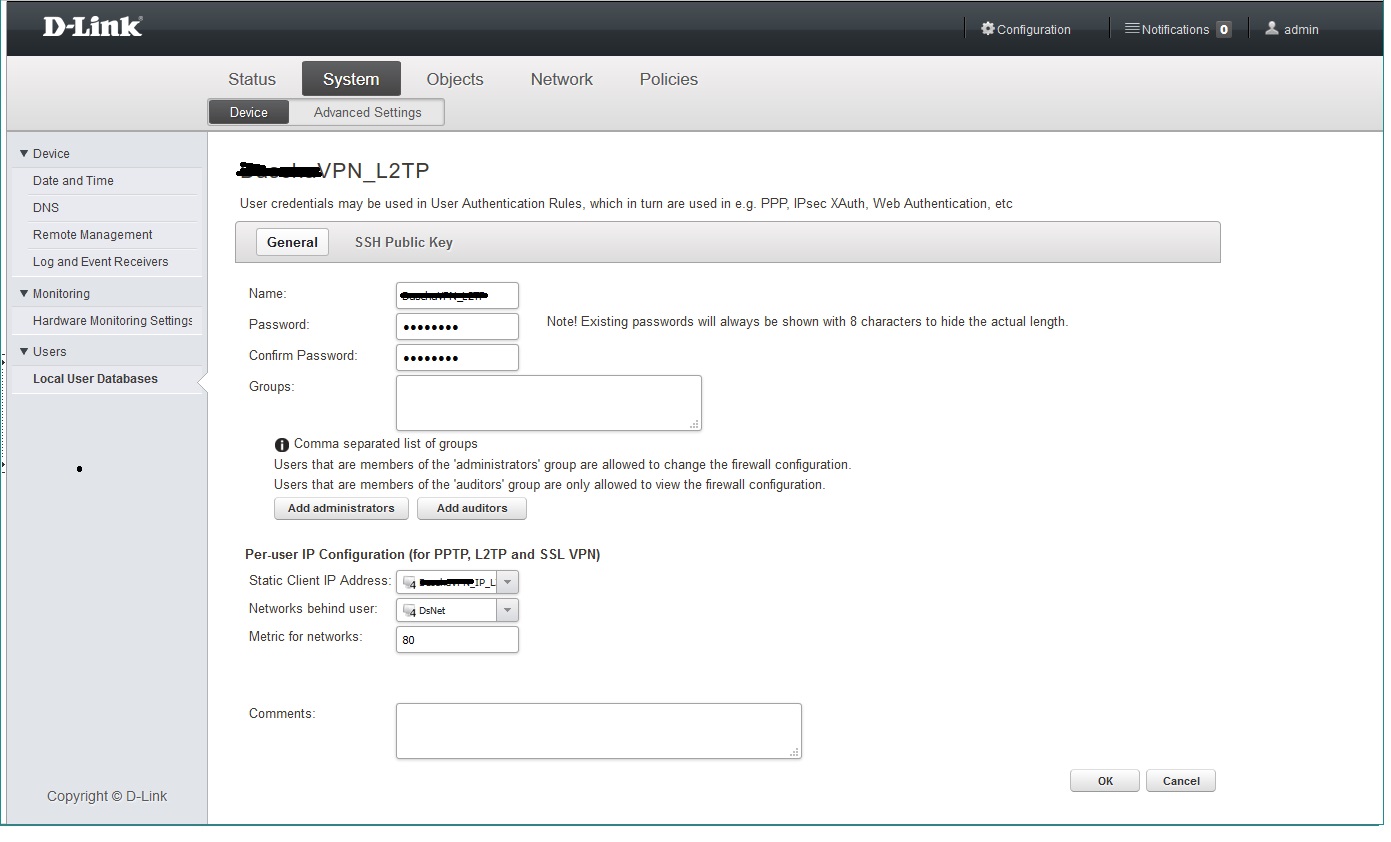Click the Metric for networks field

[457, 640]
